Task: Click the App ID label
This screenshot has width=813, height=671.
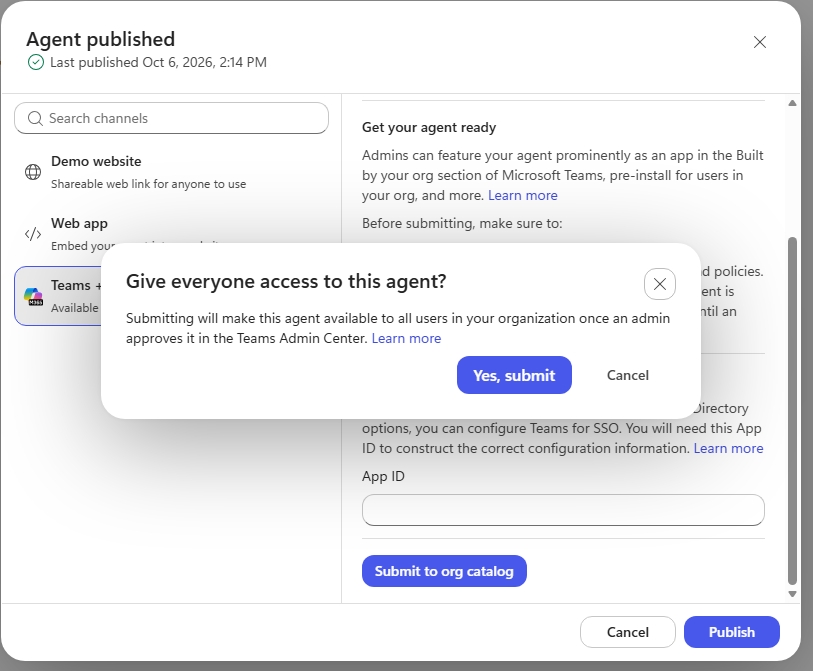Action: tap(383, 476)
